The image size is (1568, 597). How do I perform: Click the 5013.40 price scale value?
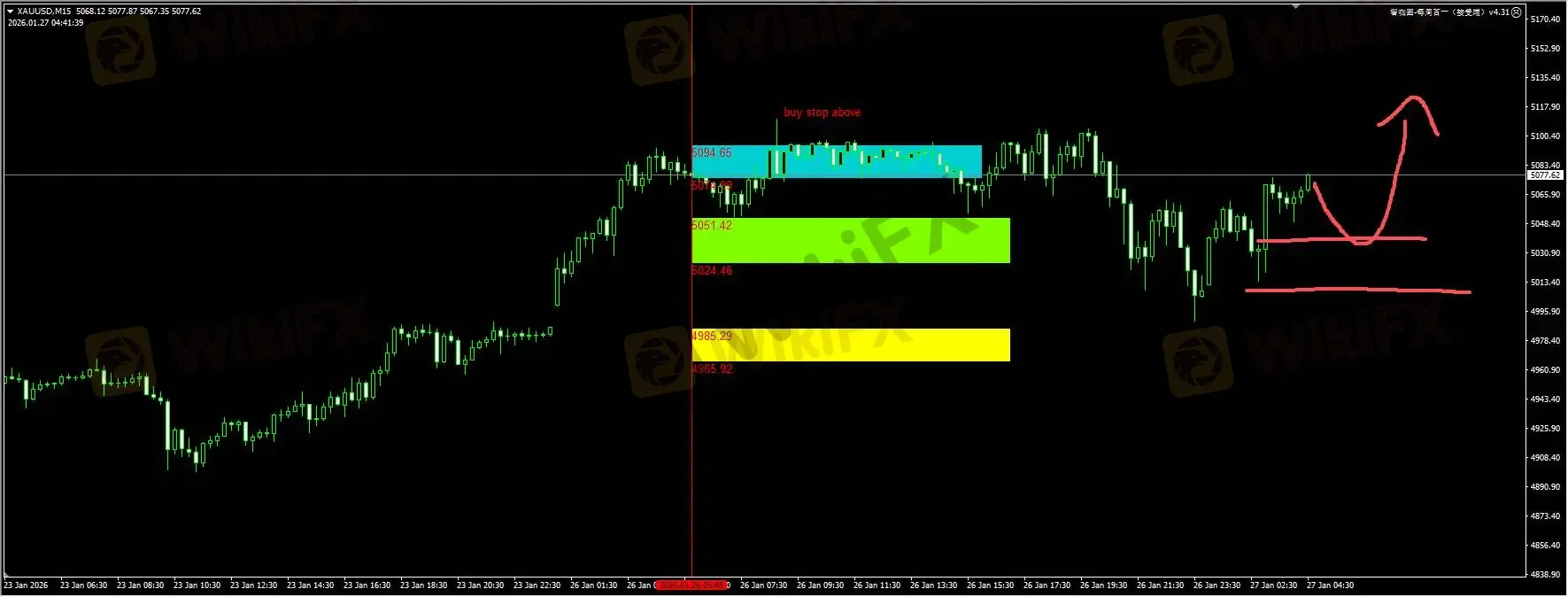point(1545,283)
